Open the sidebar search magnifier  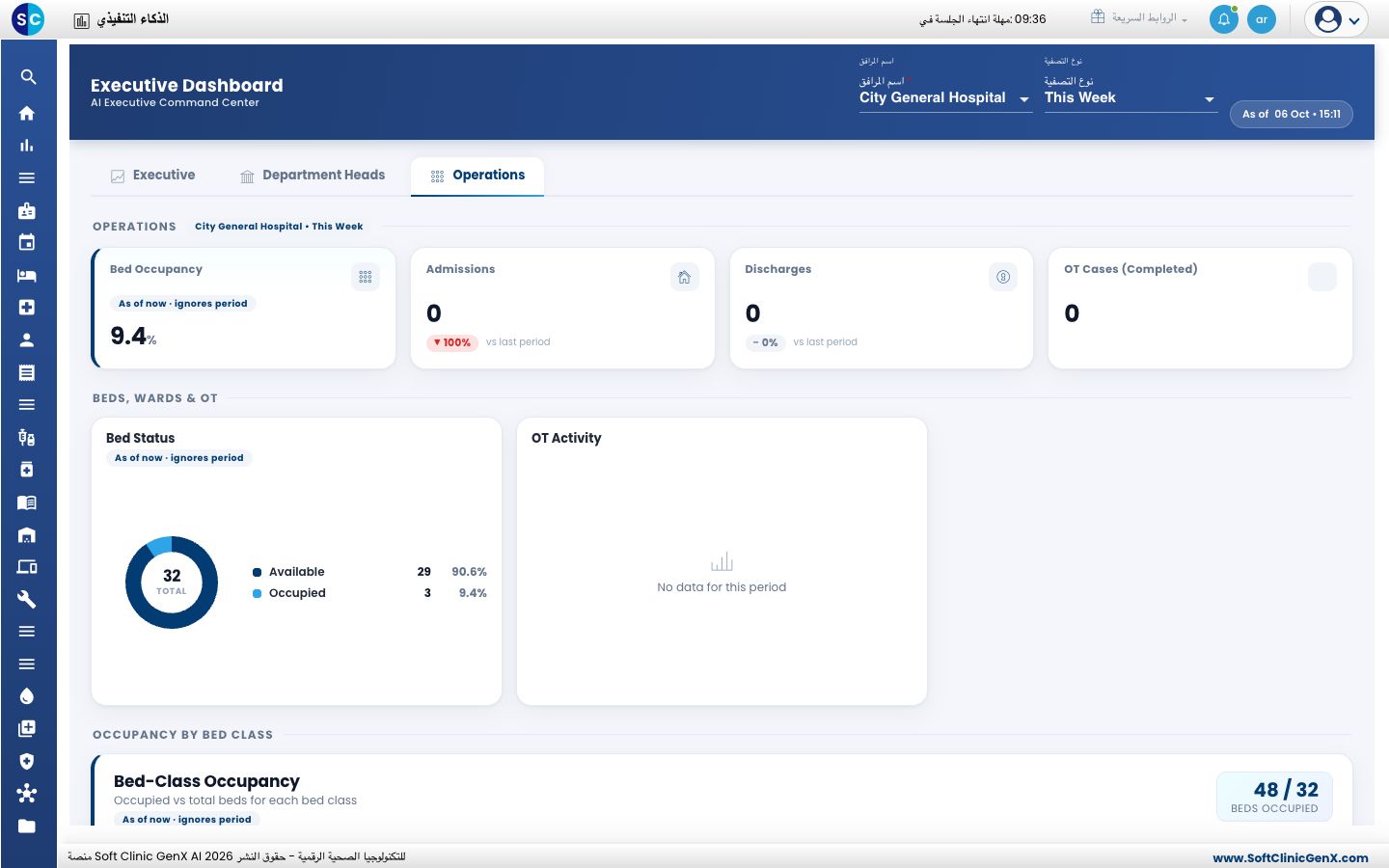pos(28,77)
